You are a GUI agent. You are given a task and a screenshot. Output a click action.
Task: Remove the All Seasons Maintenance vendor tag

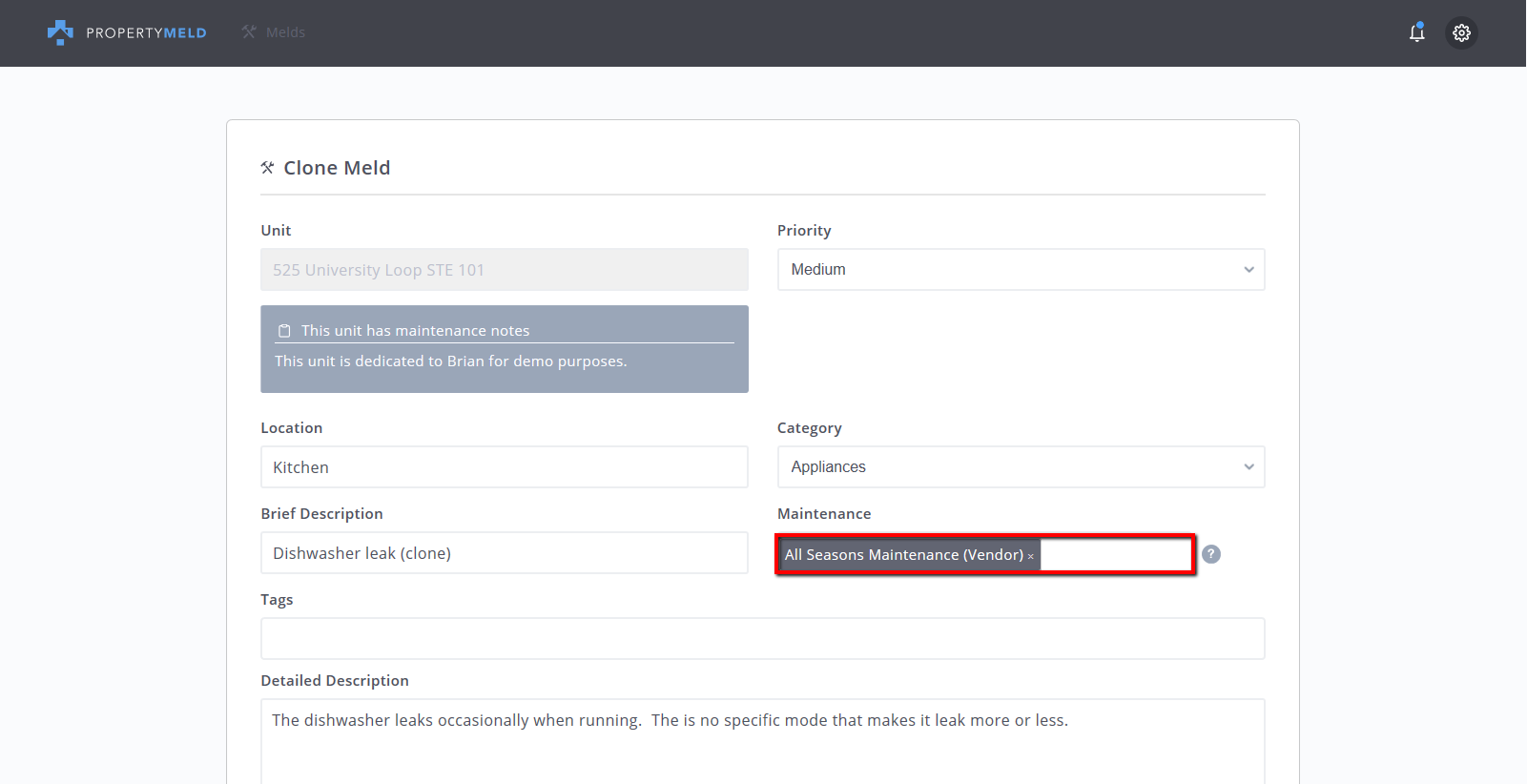(1031, 556)
